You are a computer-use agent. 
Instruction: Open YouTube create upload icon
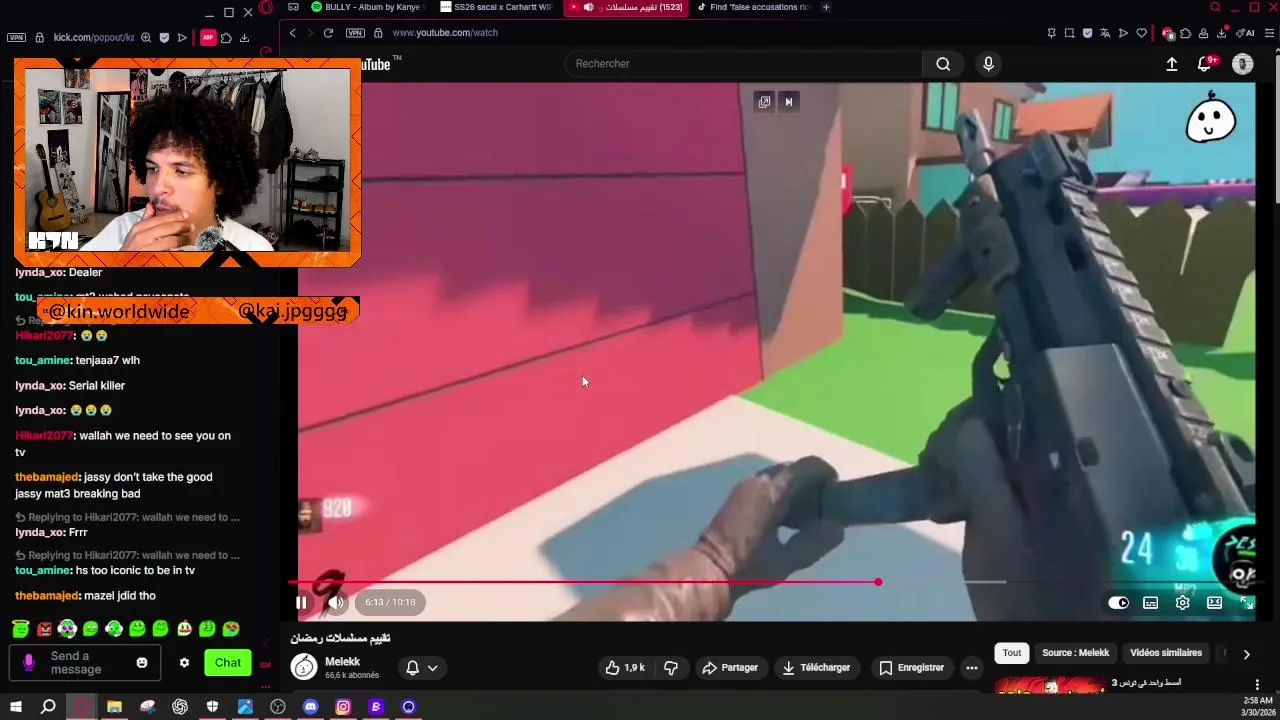coord(1172,64)
